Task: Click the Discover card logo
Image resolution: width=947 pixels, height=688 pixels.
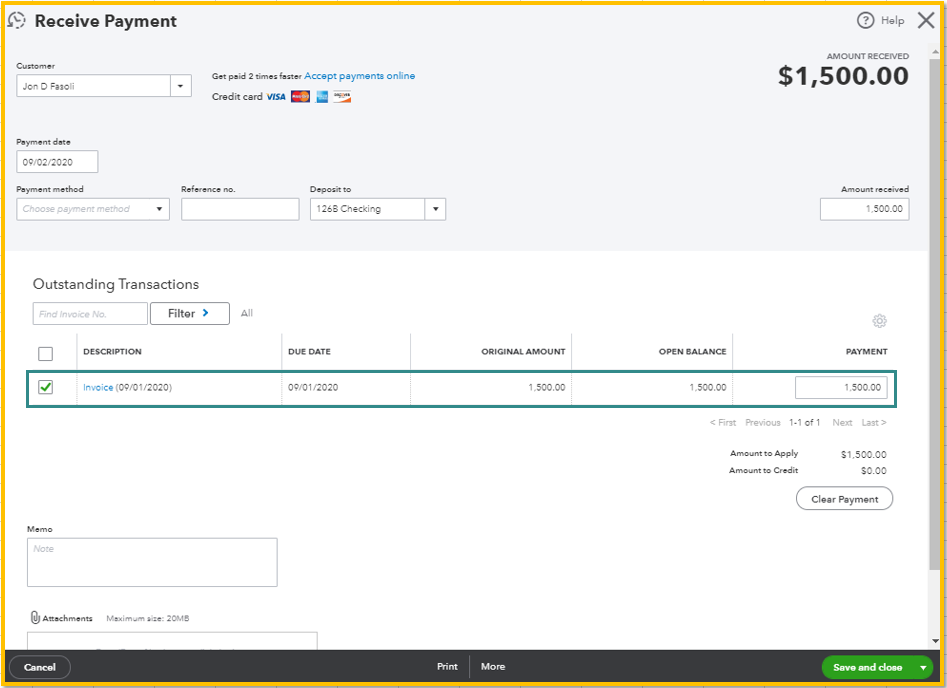Action: [x=342, y=97]
